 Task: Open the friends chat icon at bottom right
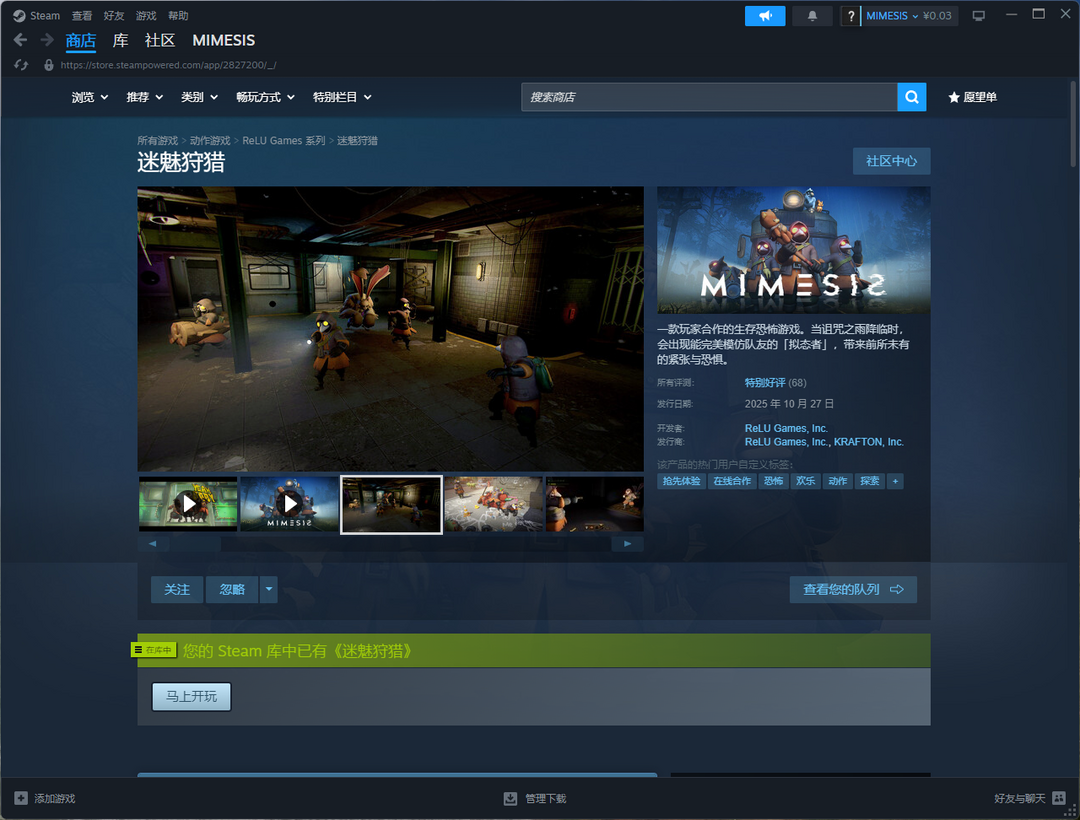pyautogui.click(x=1059, y=798)
